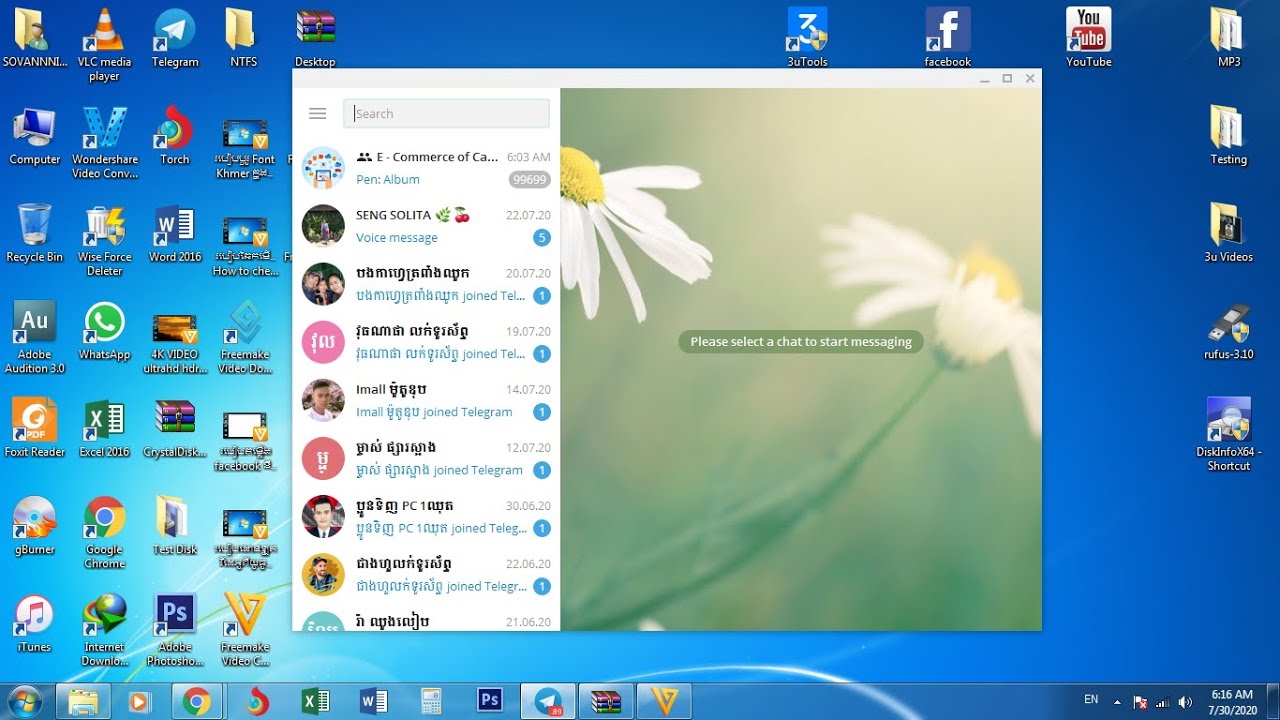Select the 4K VIDEO ultrahd file icon
Screen dimensions: 1280x720
tap(175, 344)
